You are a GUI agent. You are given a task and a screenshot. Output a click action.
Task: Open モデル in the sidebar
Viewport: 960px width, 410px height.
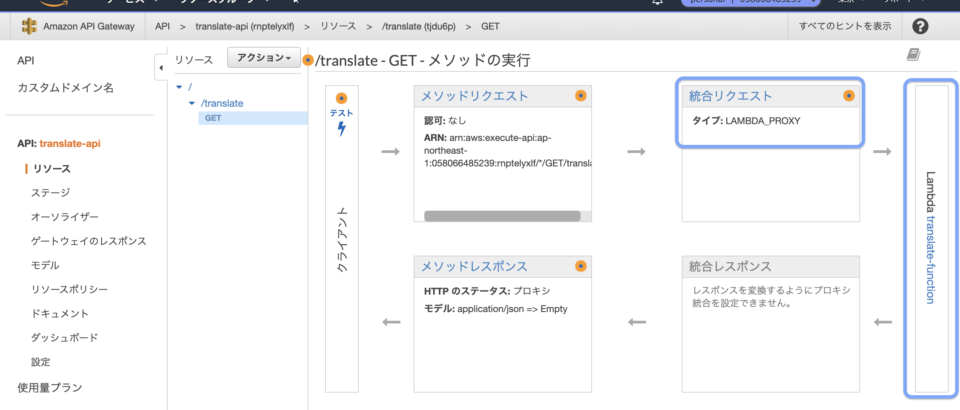45,265
